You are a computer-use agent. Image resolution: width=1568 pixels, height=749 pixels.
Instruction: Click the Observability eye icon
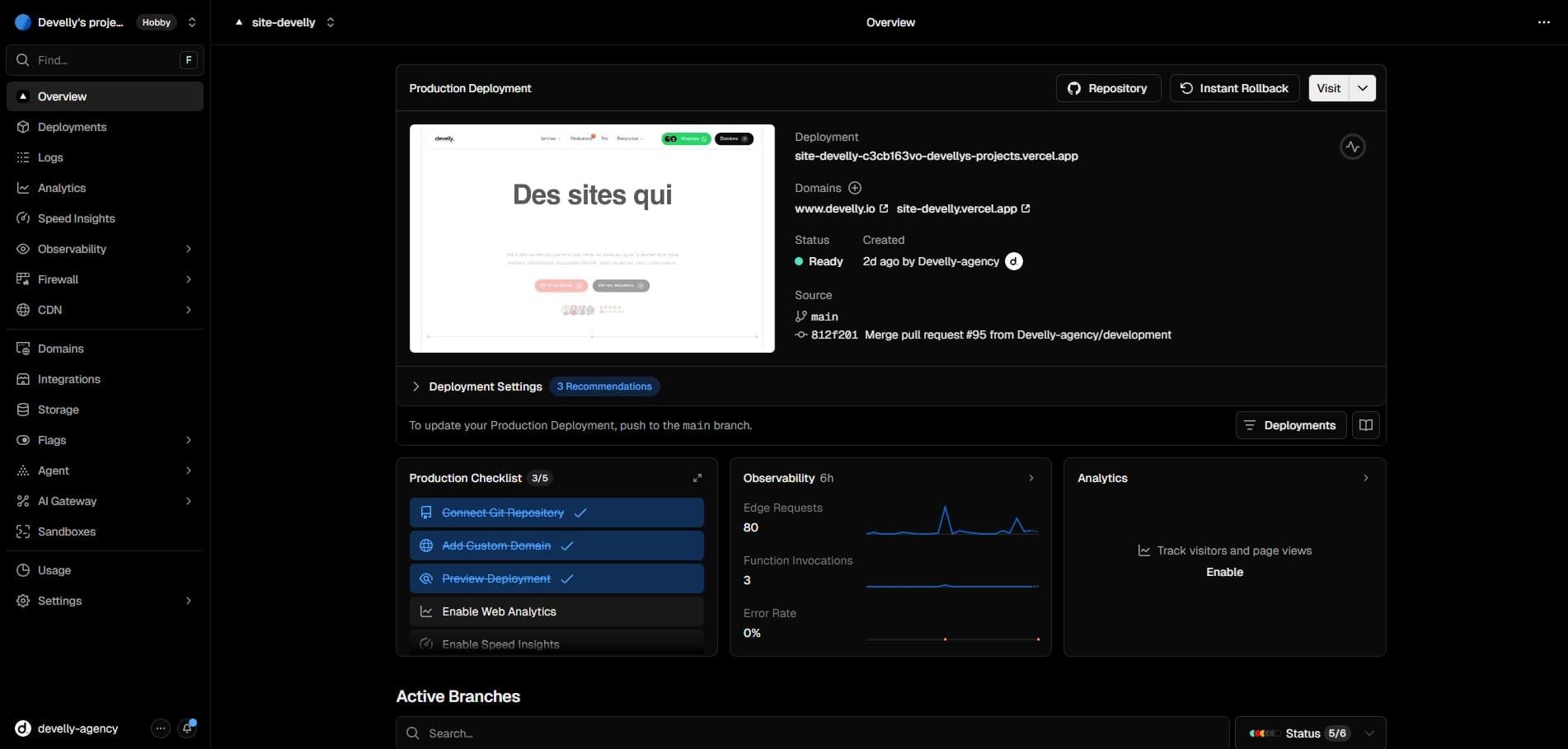point(23,249)
